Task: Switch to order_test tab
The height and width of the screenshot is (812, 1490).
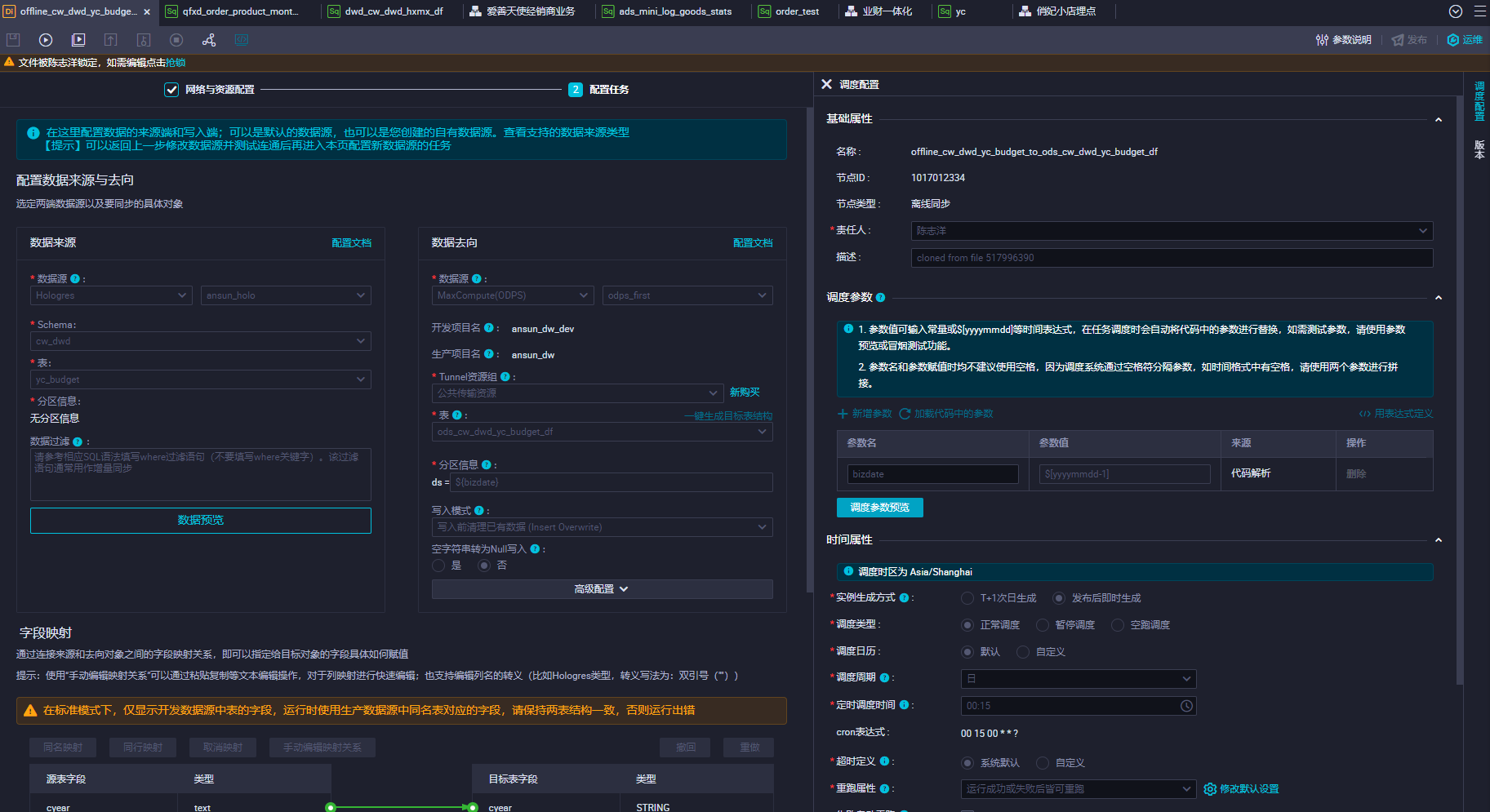Action: pos(796,11)
